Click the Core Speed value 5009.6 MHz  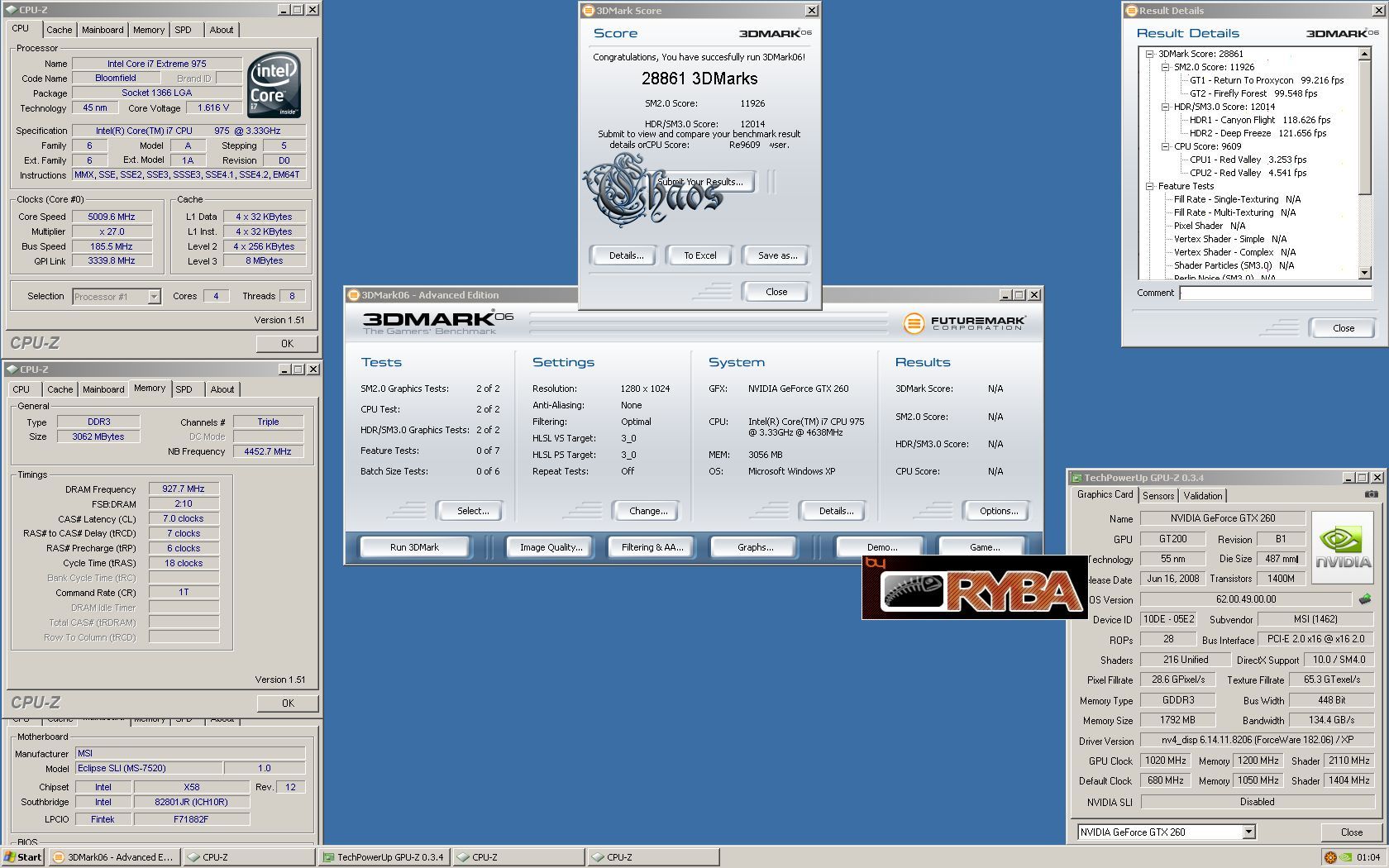(112, 217)
